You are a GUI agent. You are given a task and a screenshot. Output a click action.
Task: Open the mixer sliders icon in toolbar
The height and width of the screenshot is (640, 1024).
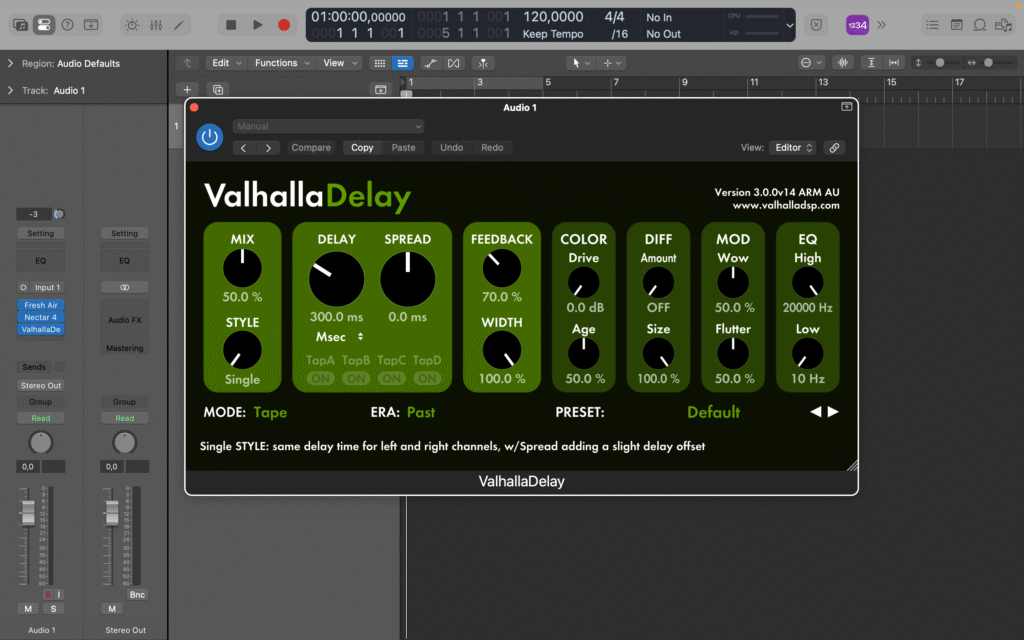coord(156,24)
